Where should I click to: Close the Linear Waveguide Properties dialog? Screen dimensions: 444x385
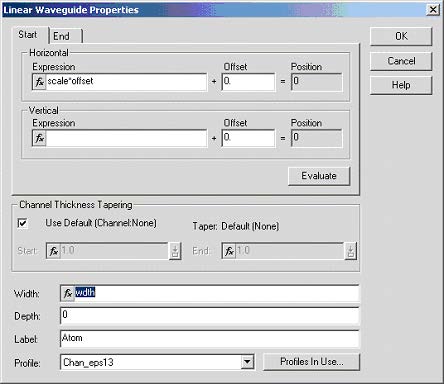433,9
